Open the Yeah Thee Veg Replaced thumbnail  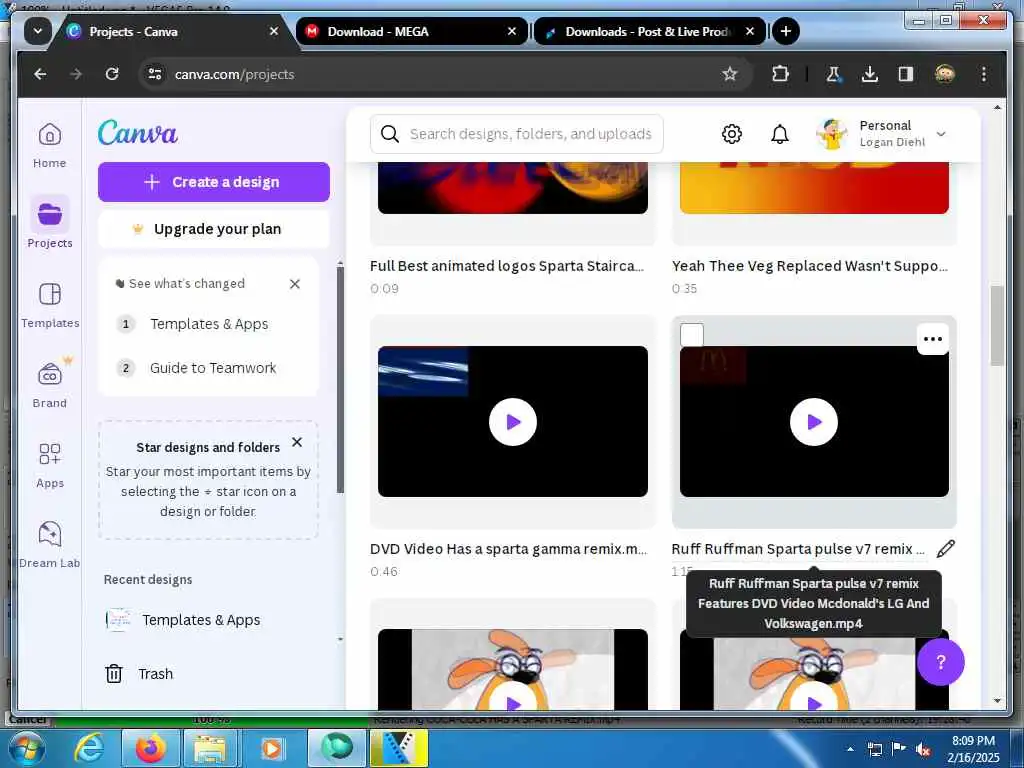pos(814,188)
